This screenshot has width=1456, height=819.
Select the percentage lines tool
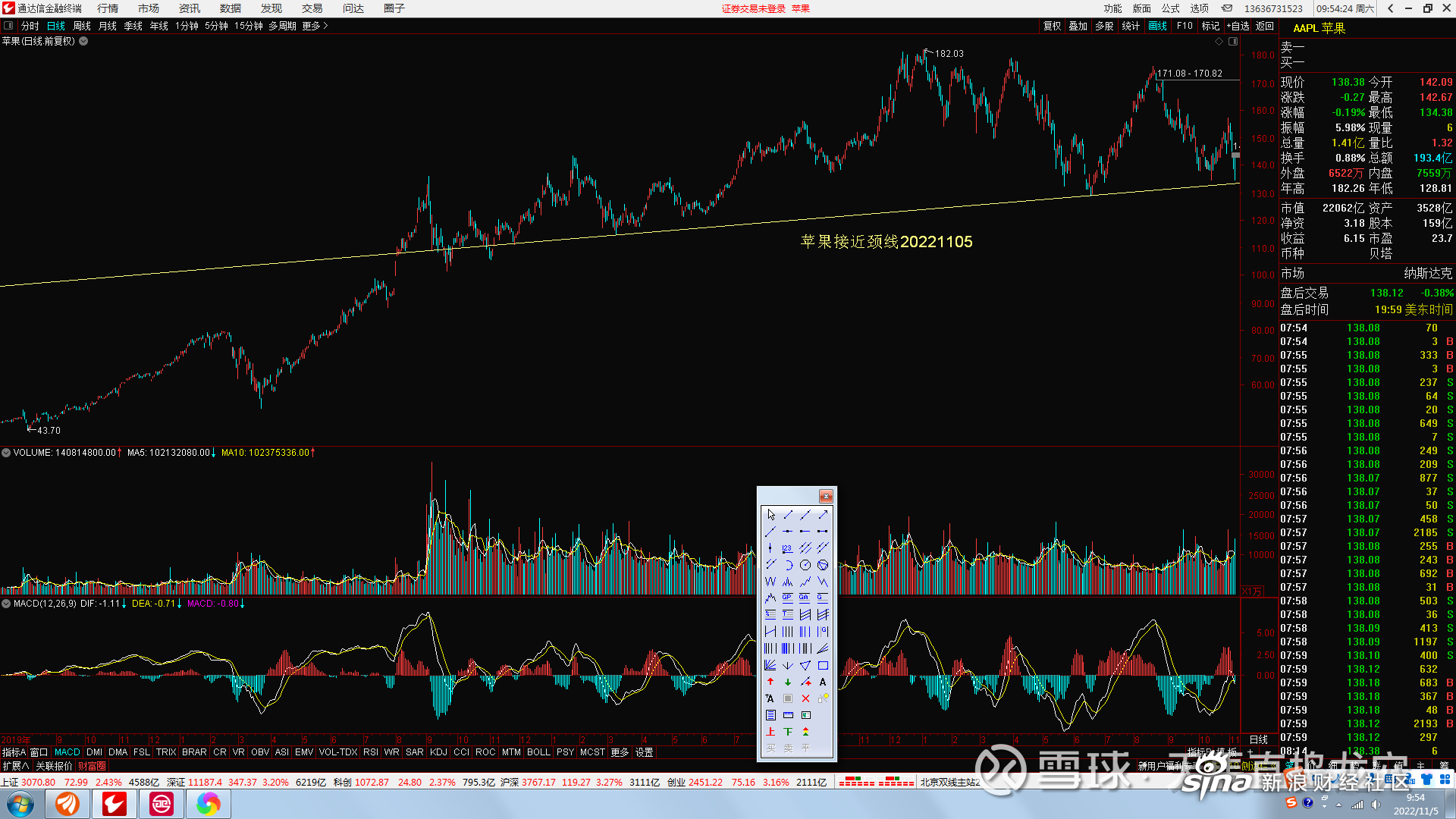coord(770,614)
